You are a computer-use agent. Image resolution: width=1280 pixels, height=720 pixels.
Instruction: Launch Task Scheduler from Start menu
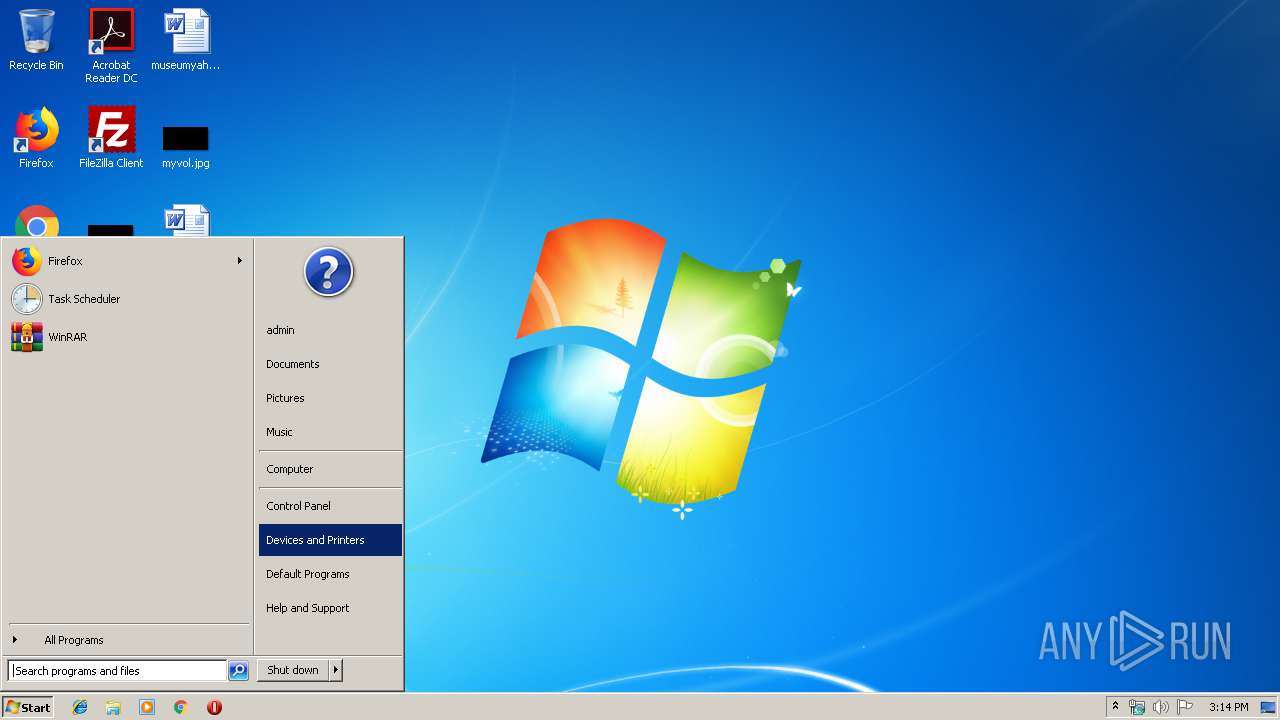tap(127, 299)
